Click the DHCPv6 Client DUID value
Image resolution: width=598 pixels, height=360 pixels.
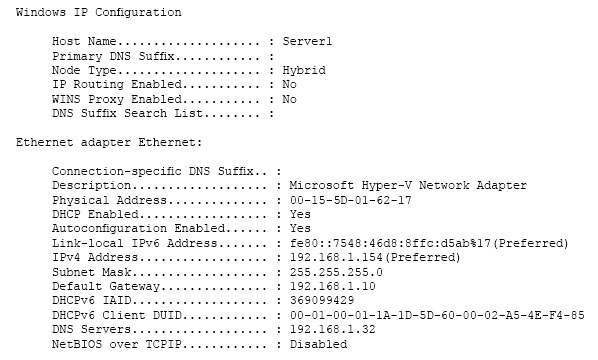click(x=437, y=315)
